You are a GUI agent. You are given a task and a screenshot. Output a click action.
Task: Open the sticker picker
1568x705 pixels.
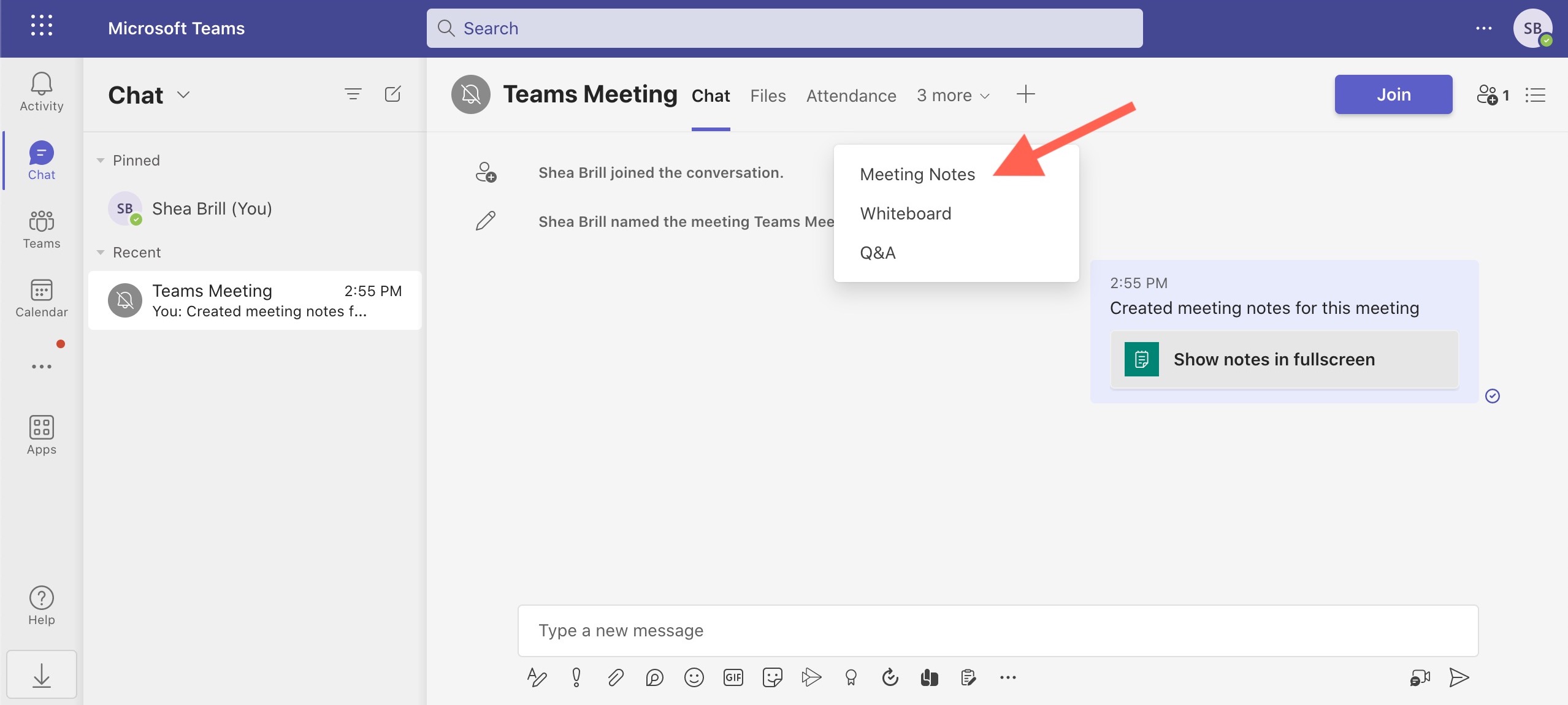772,677
